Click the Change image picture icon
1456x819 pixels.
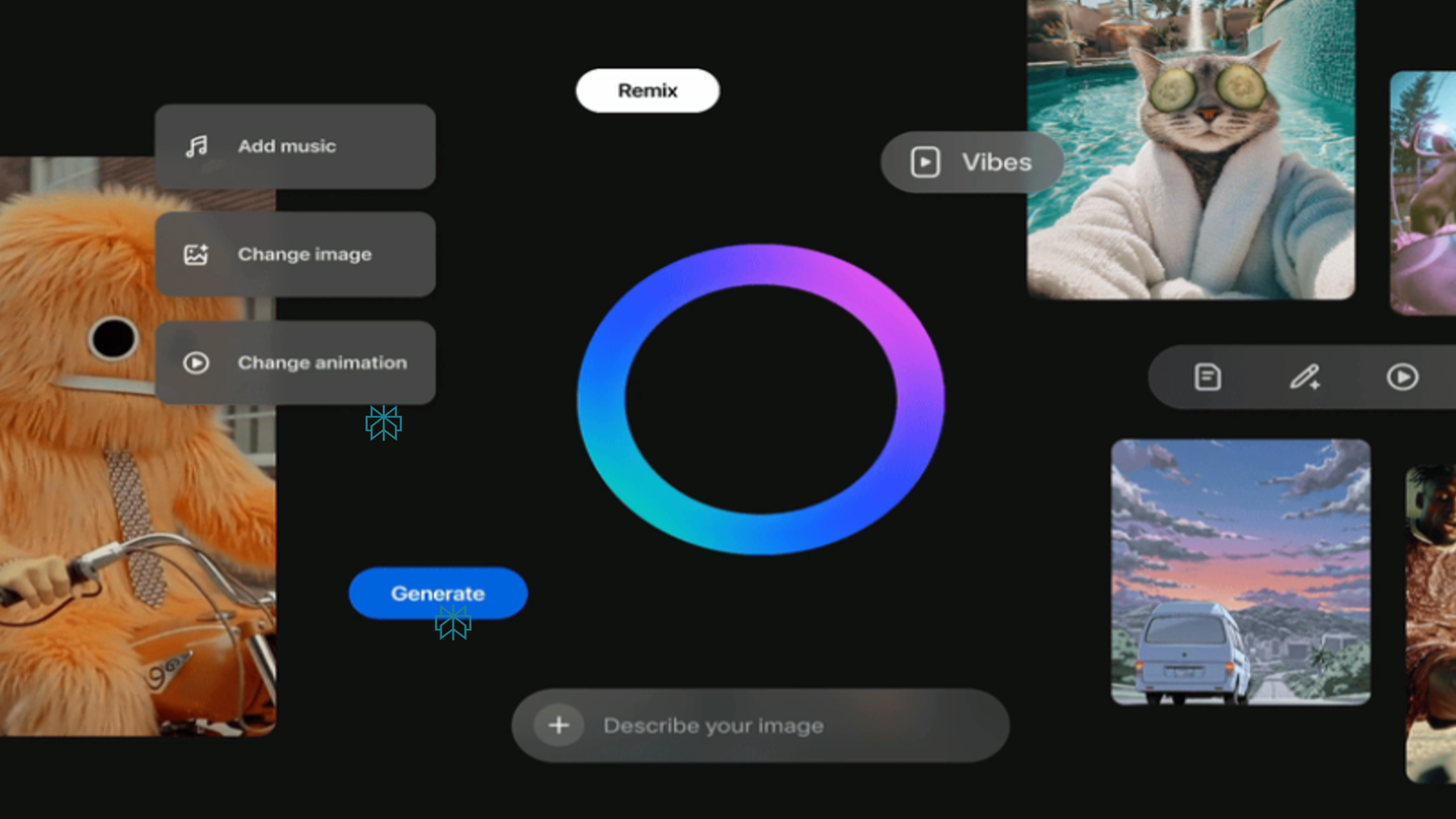point(197,255)
